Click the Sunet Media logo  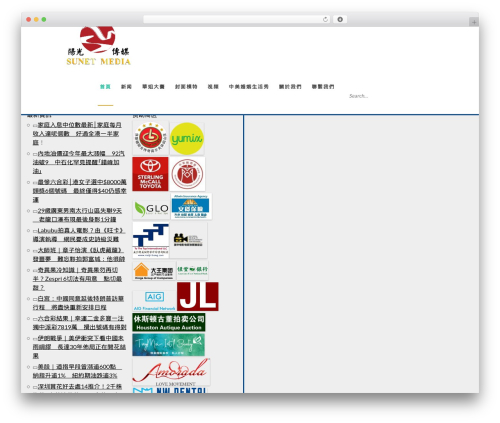98,46
